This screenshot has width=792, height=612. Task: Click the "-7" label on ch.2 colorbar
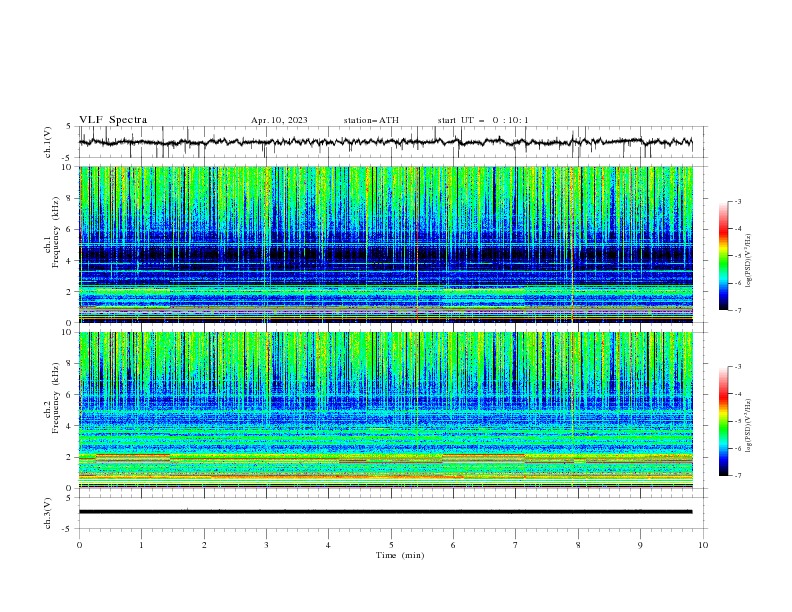click(x=738, y=475)
